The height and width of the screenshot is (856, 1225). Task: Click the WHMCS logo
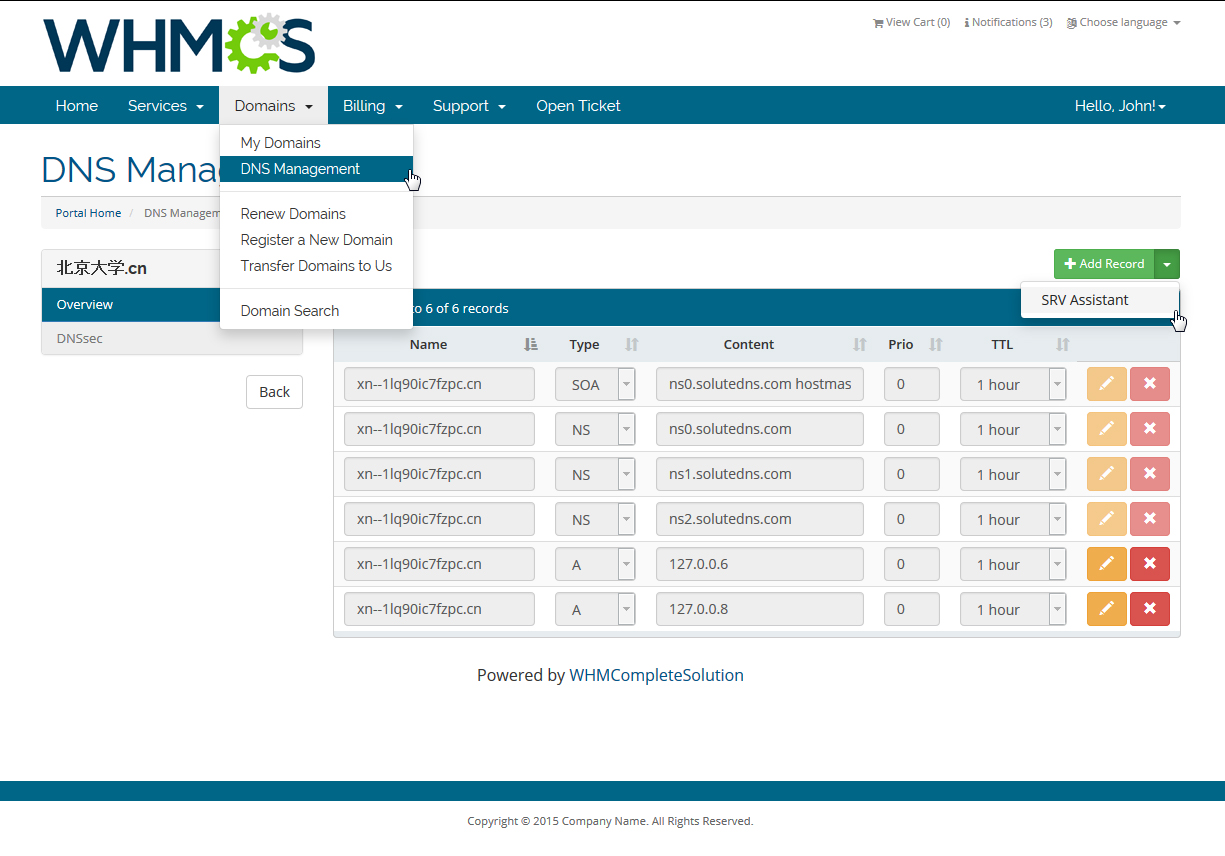pyautogui.click(x=179, y=45)
